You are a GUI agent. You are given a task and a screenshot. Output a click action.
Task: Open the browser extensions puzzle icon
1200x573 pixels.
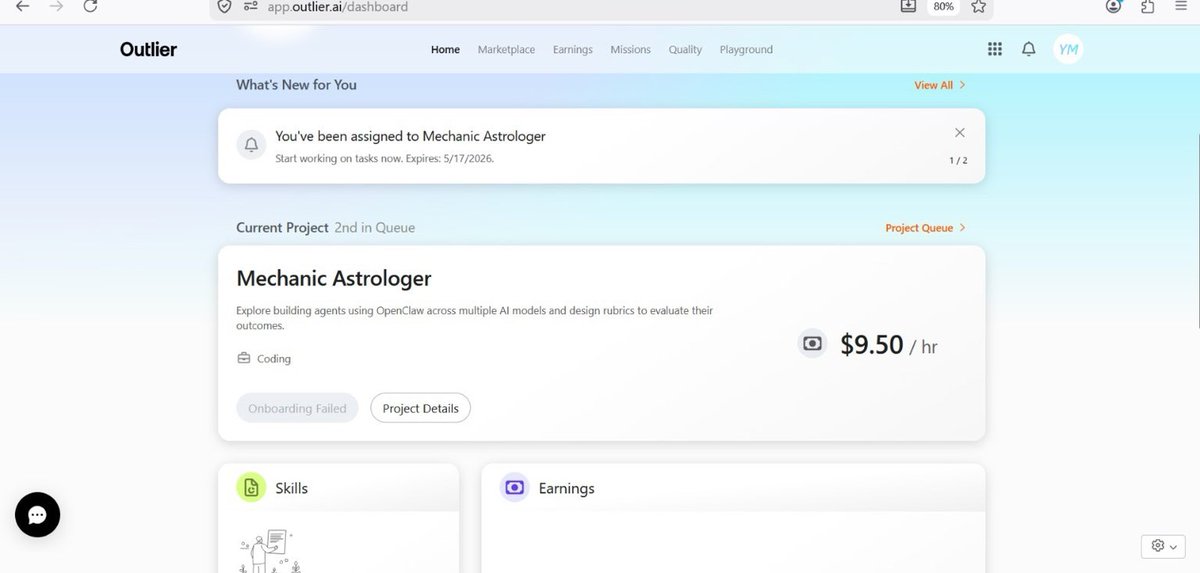pyautogui.click(x=1147, y=6)
